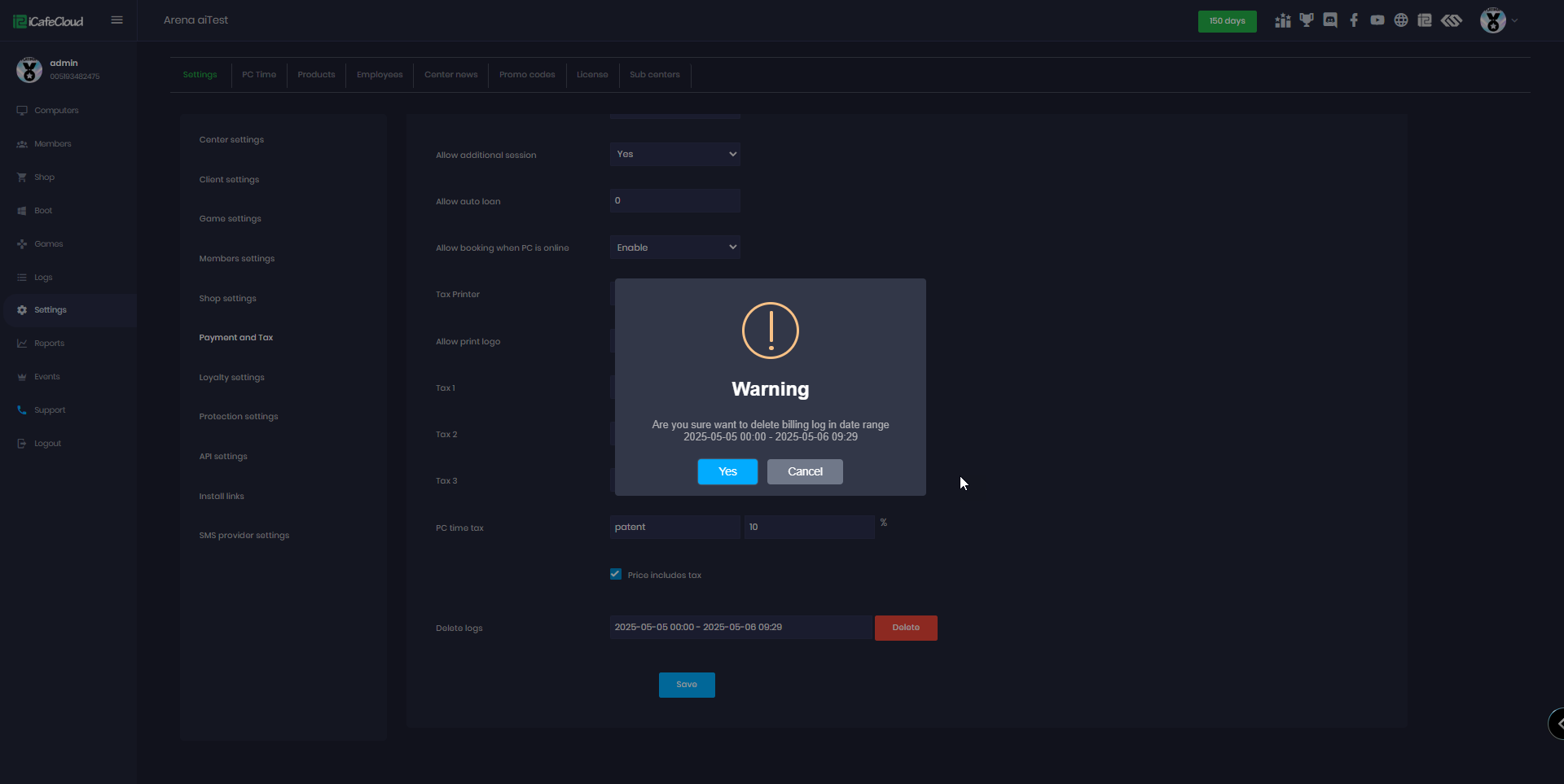Screen dimensions: 1564x784
Task: Switch to the Sub centers tab
Action: (655, 75)
